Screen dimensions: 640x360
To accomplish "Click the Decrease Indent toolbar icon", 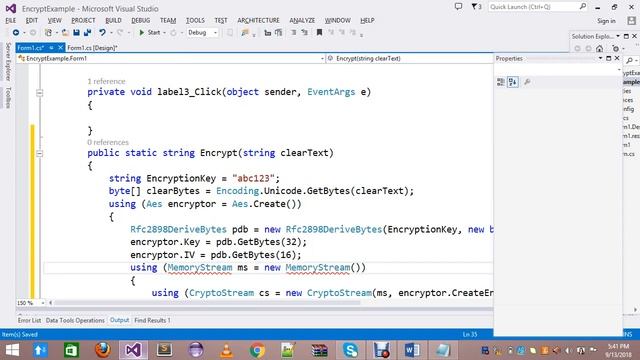I will click(x=293, y=33).
